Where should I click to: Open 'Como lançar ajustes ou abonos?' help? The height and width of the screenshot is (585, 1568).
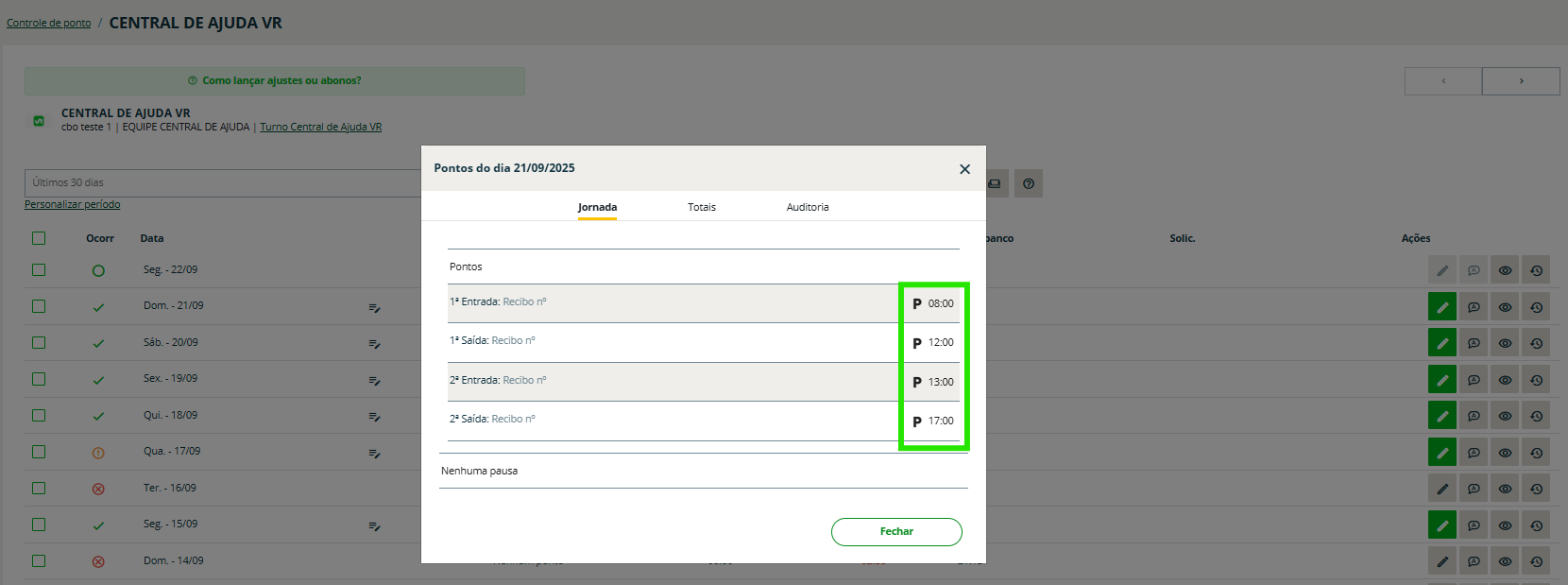click(x=275, y=81)
